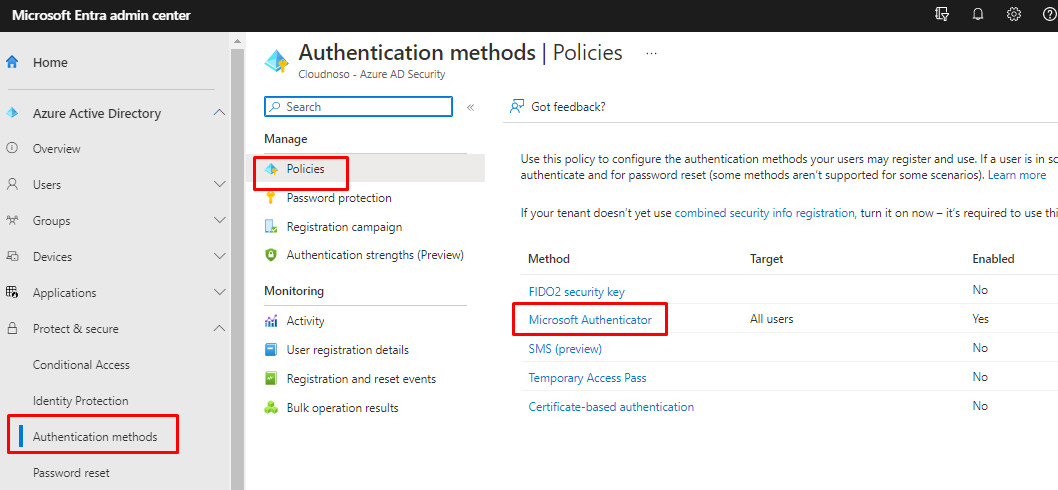Click the notifications bell icon
1058x490 pixels.
(x=978, y=15)
